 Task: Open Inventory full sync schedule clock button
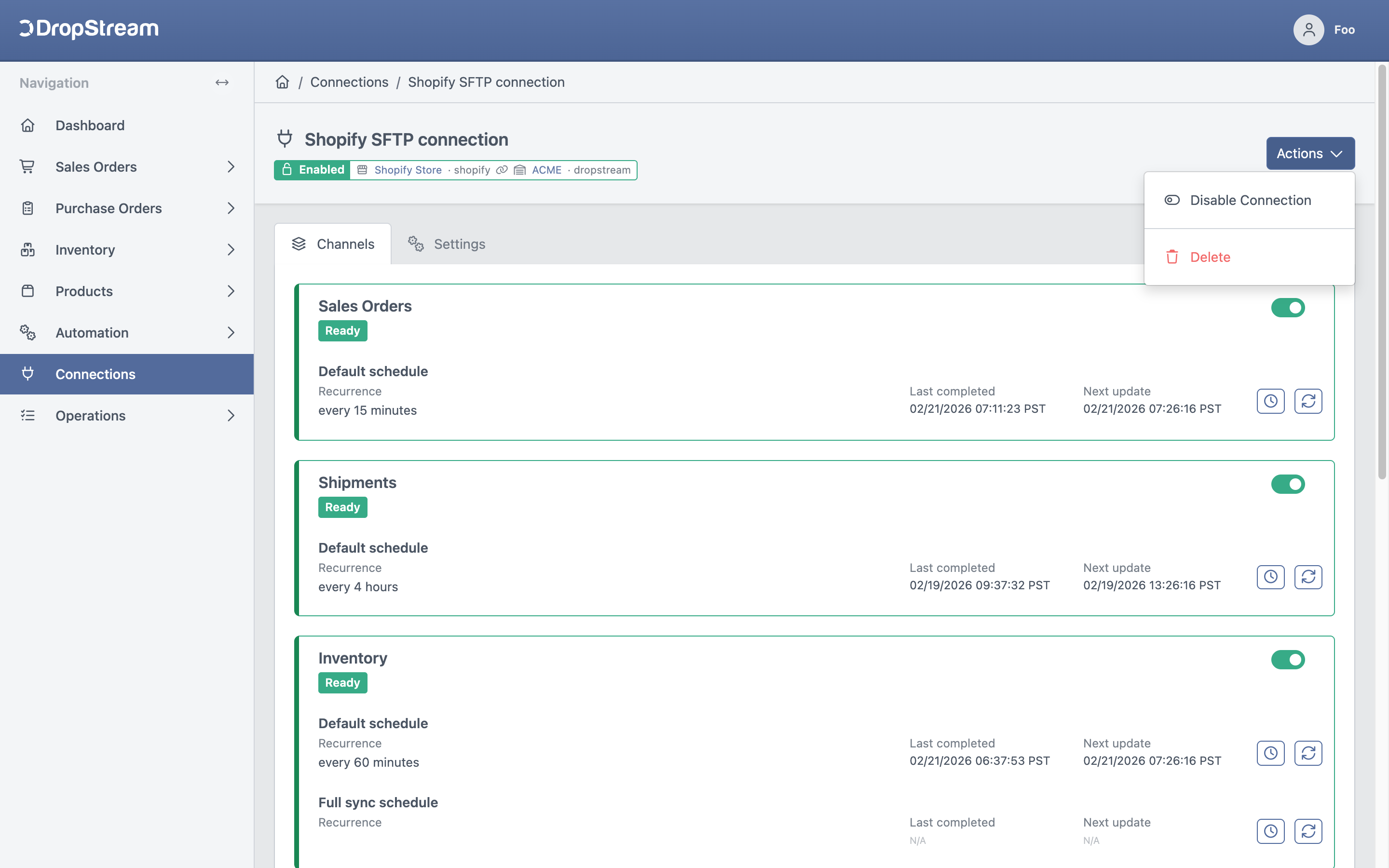tap(1271, 831)
